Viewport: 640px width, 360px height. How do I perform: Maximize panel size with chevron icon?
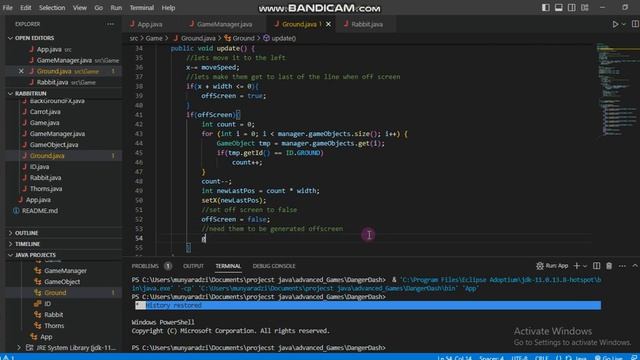[x=635, y=266]
